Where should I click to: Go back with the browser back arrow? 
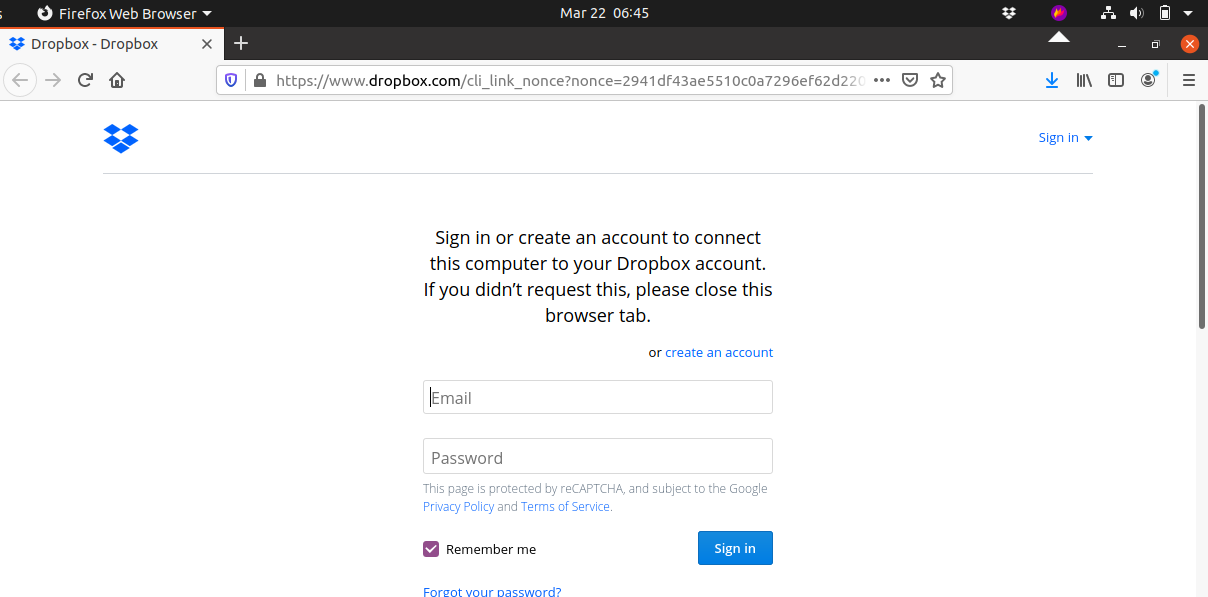point(20,80)
